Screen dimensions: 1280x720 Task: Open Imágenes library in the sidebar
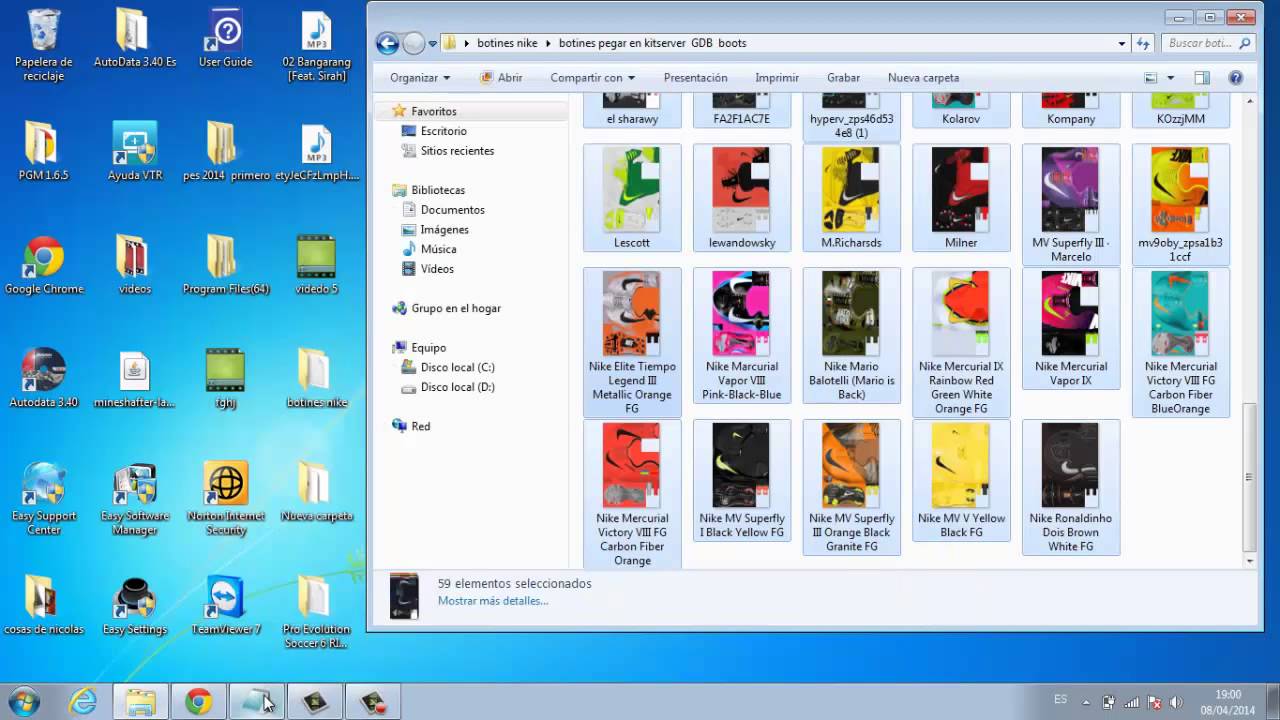(444, 230)
